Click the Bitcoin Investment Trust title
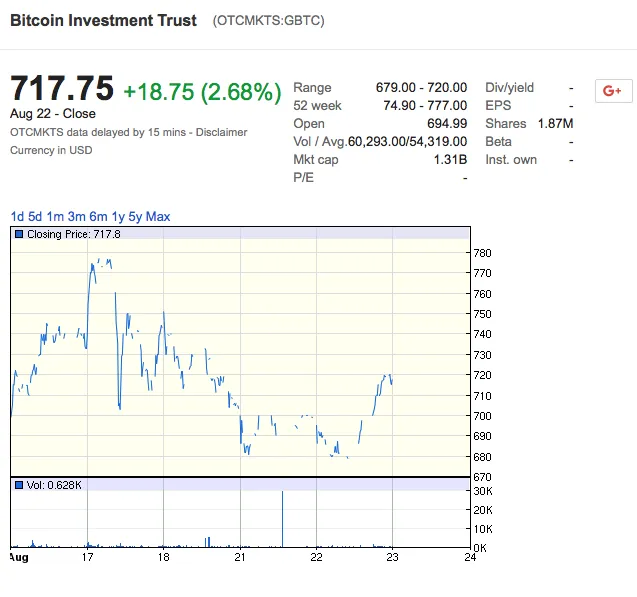This screenshot has height=597, width=637. tap(104, 20)
